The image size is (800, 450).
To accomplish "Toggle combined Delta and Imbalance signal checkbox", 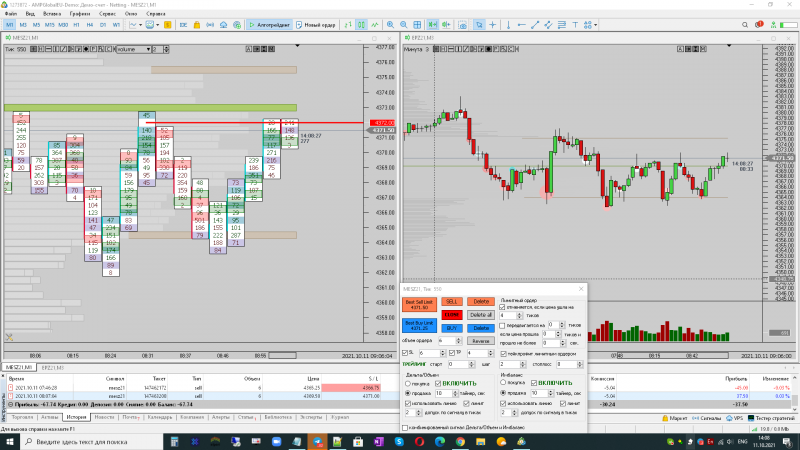I will click(405, 428).
